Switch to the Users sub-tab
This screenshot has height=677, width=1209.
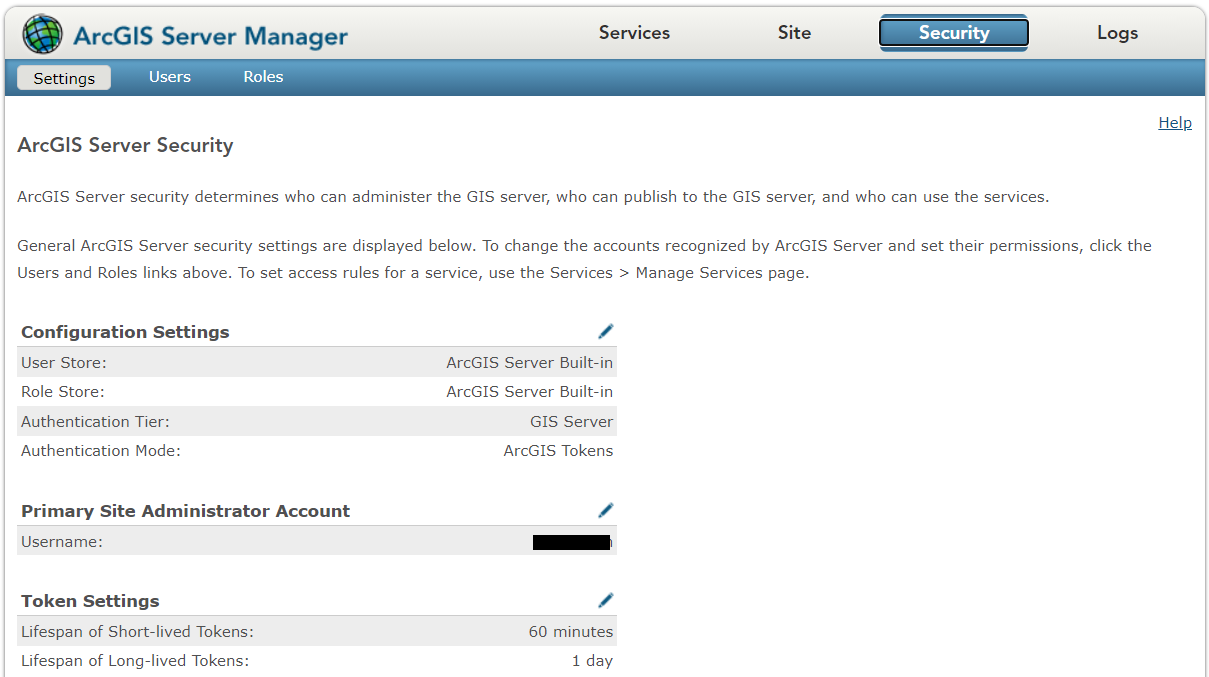[x=169, y=77]
